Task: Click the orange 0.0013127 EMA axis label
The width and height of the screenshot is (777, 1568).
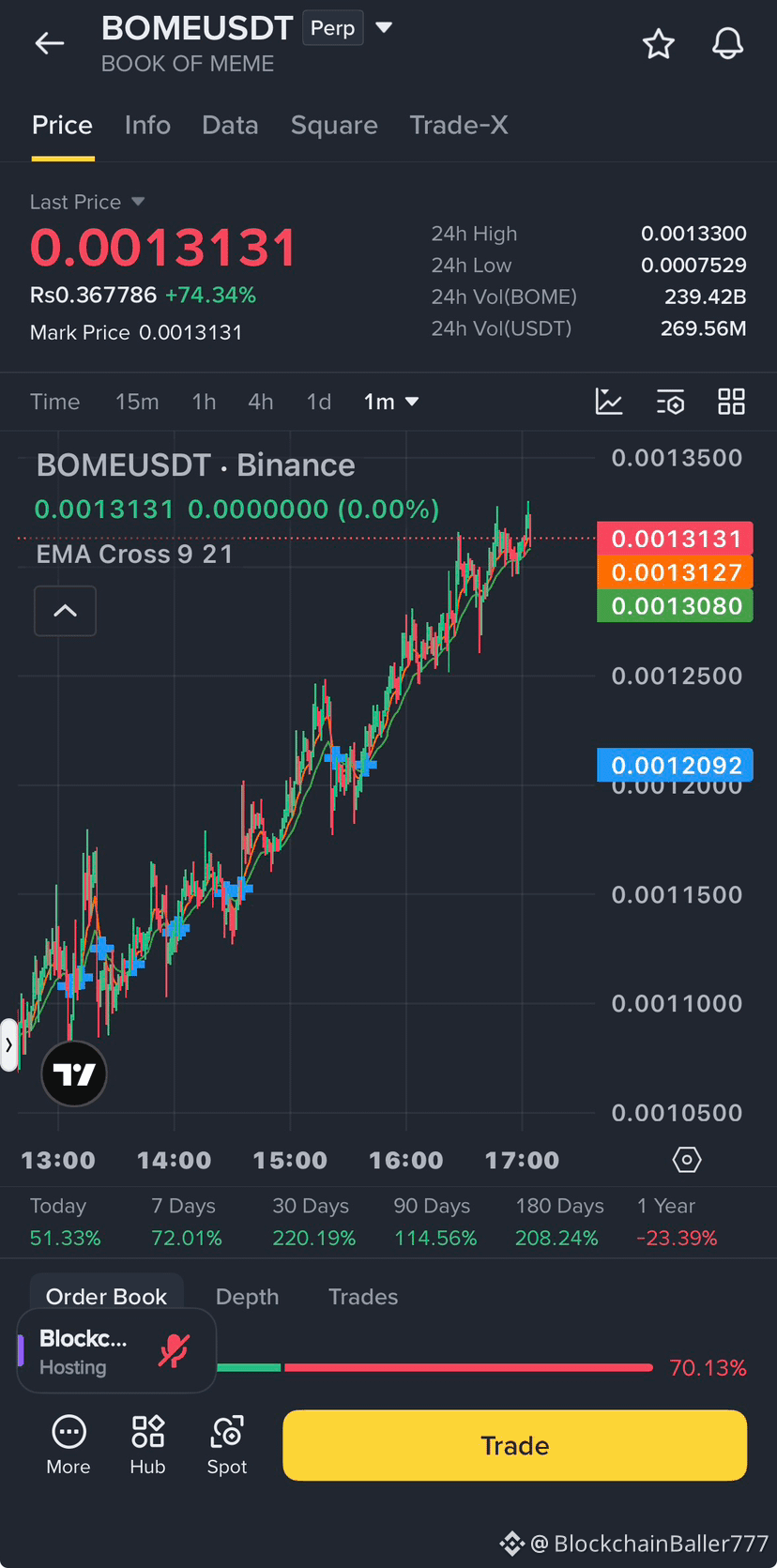Action: pos(675,572)
